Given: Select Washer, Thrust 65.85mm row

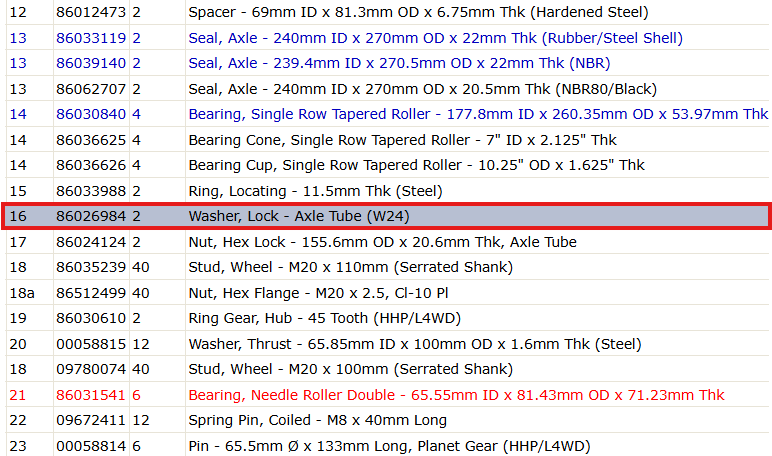Looking at the screenshot, I should pos(387,344).
